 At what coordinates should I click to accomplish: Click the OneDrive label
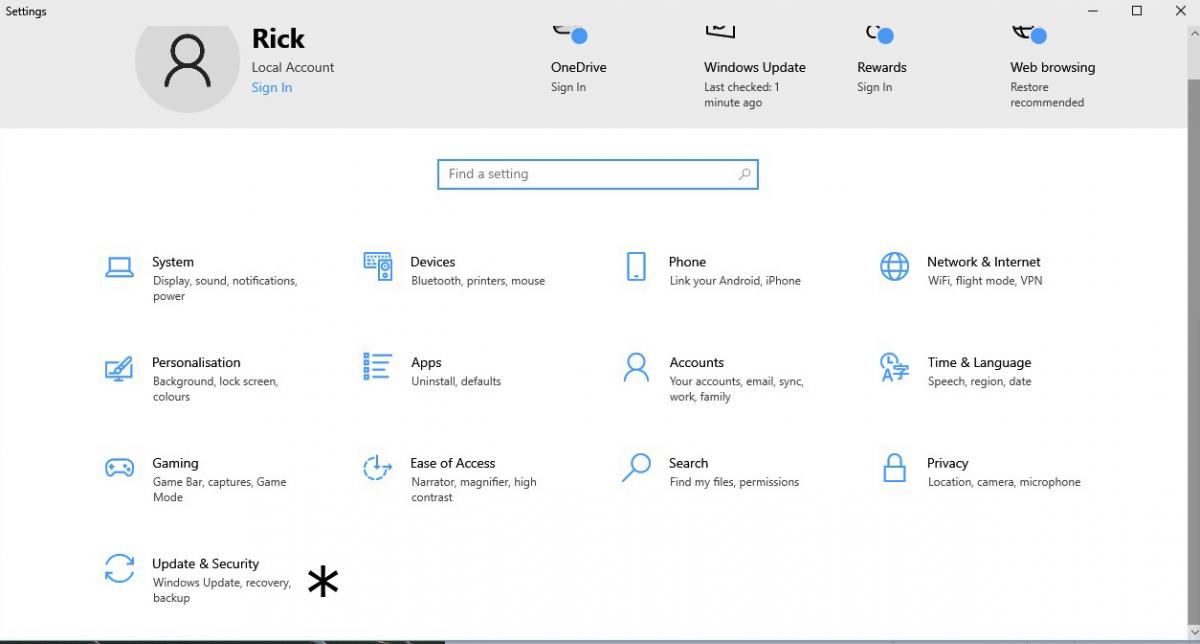[579, 68]
